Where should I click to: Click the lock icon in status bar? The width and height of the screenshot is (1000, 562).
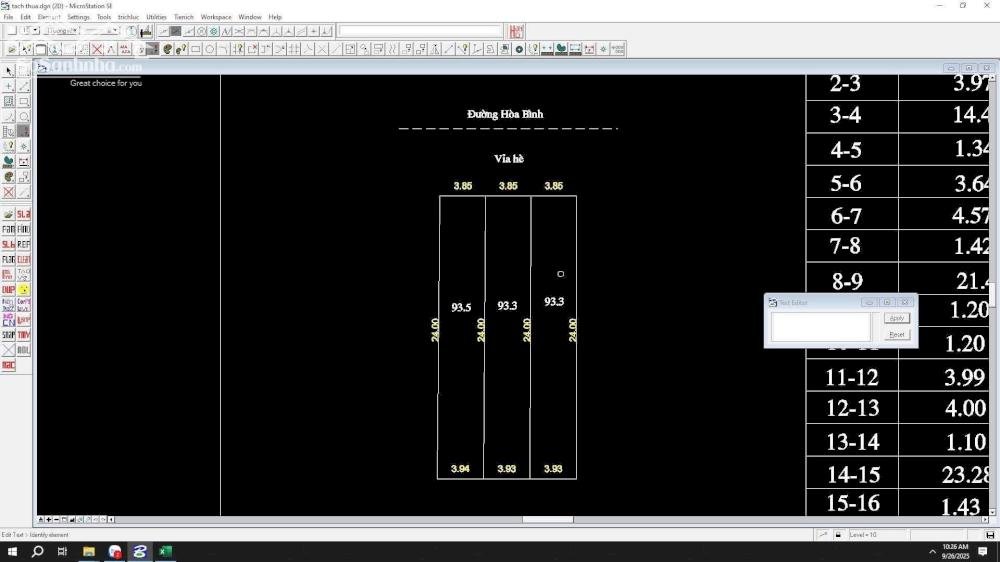point(838,535)
